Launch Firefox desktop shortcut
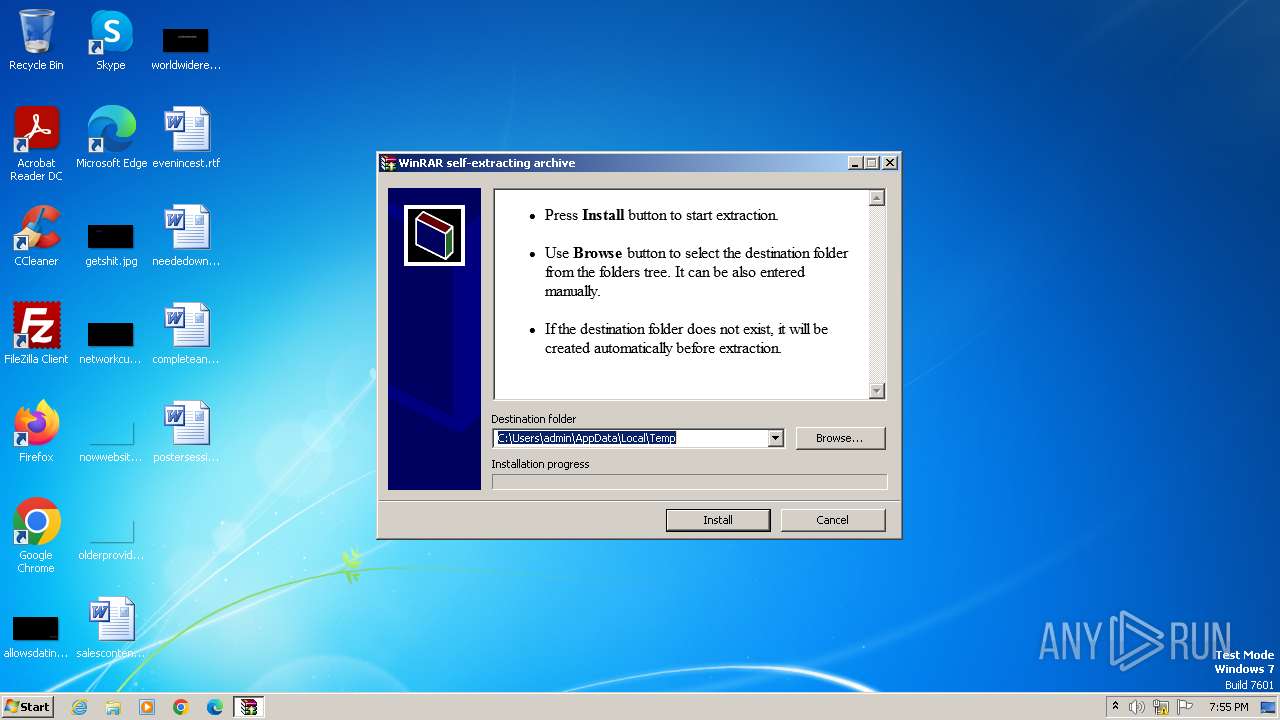The image size is (1280, 720). [x=36, y=432]
